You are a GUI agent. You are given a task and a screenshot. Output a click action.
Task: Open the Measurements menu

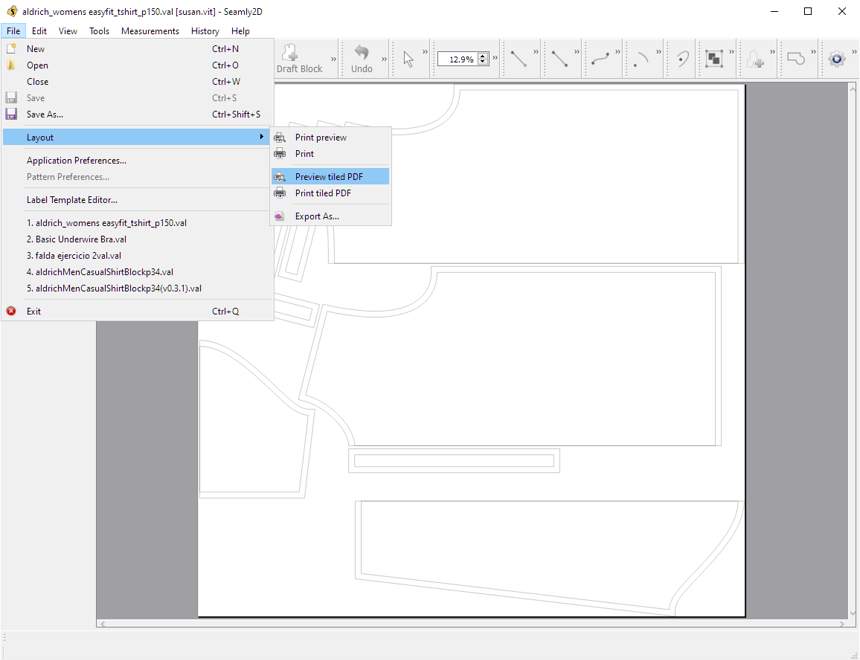(x=149, y=31)
